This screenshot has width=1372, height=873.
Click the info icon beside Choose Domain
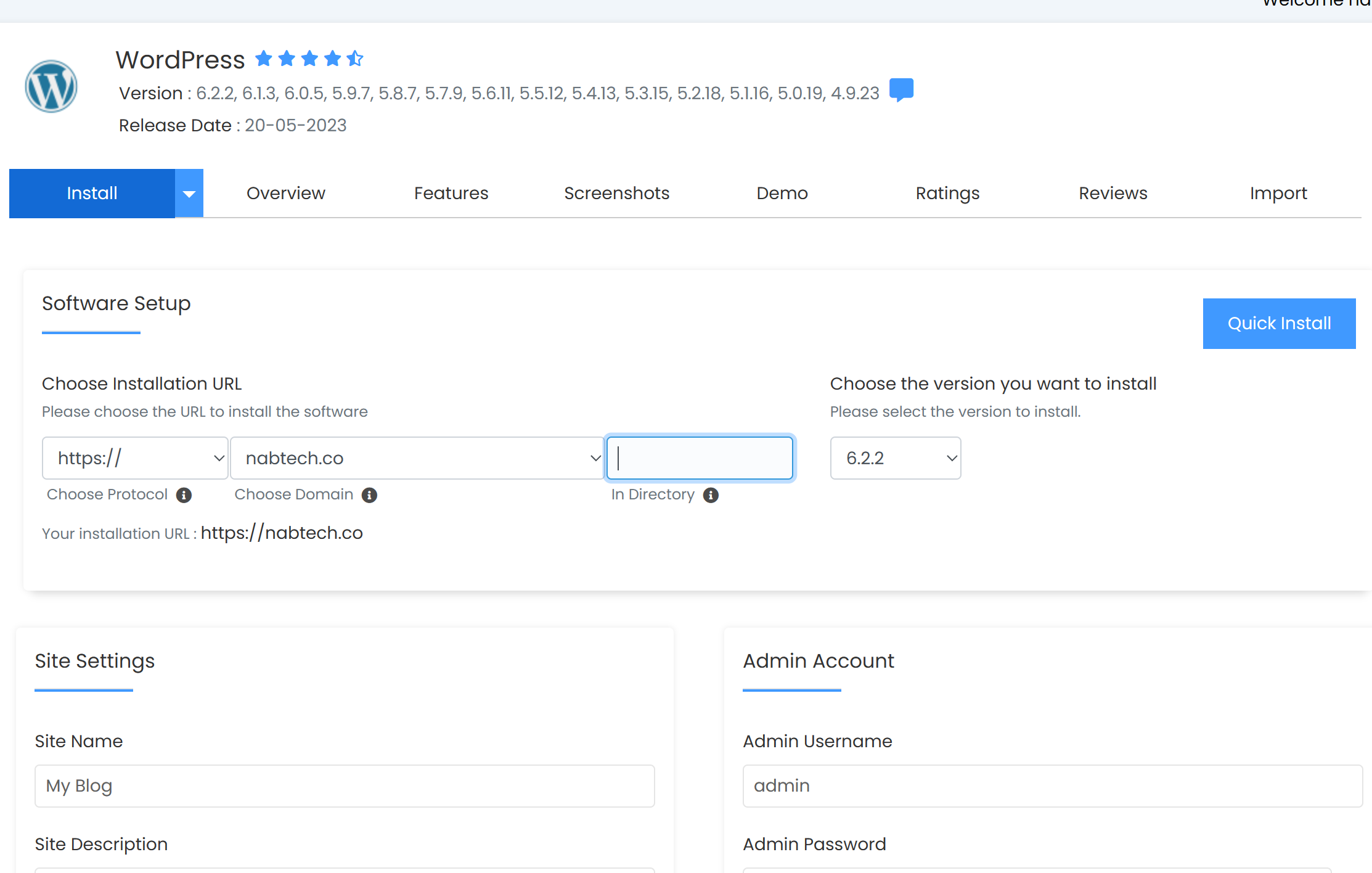[x=369, y=495]
